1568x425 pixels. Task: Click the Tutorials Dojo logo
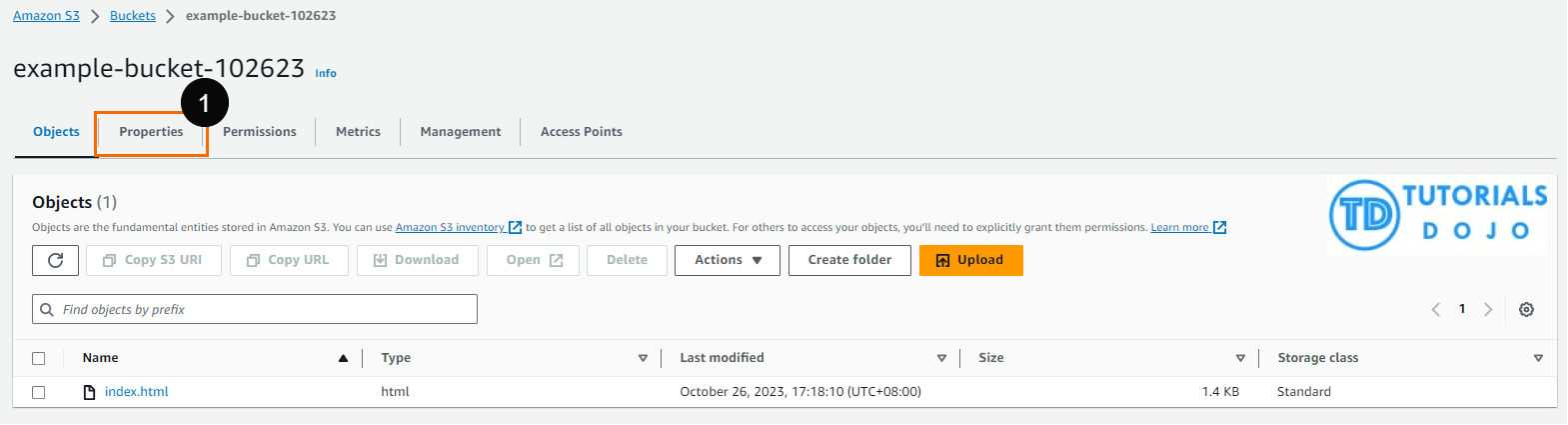(x=1437, y=215)
